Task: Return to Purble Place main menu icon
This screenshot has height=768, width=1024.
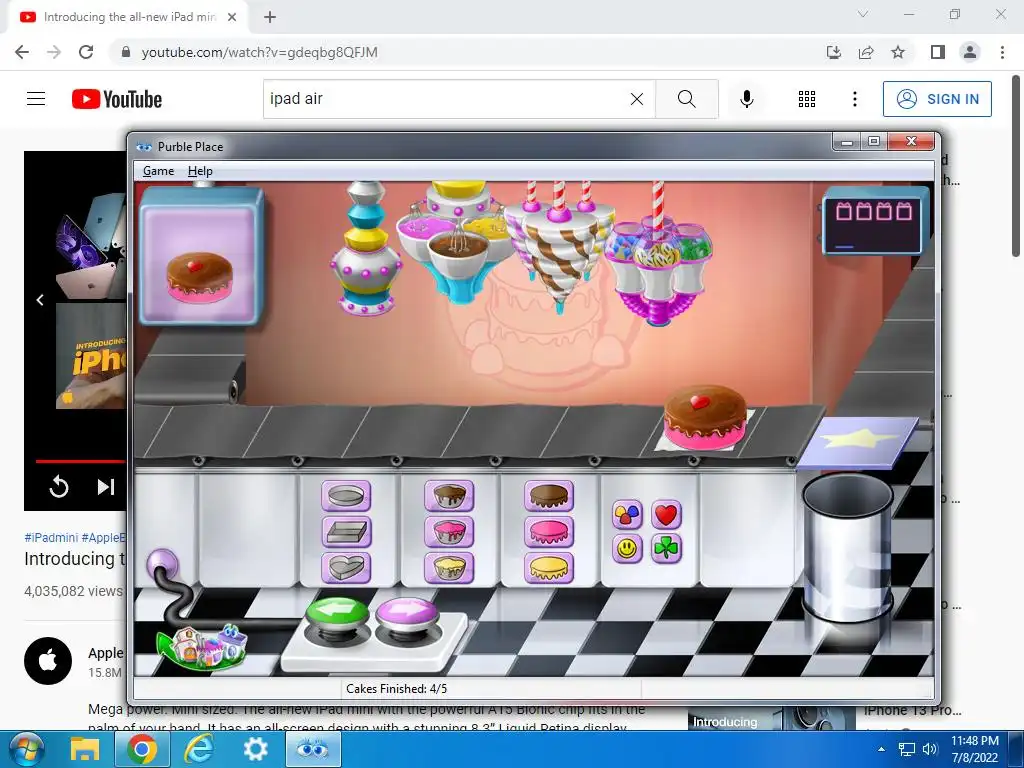Action: [202, 647]
